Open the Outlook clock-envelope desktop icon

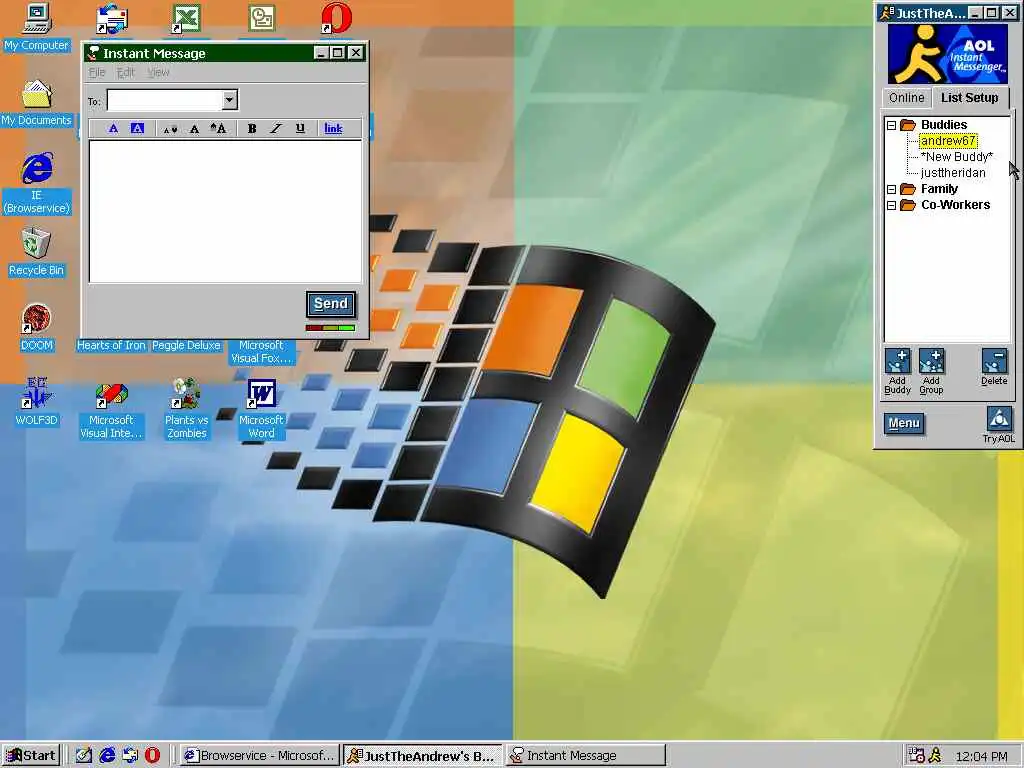(261, 18)
